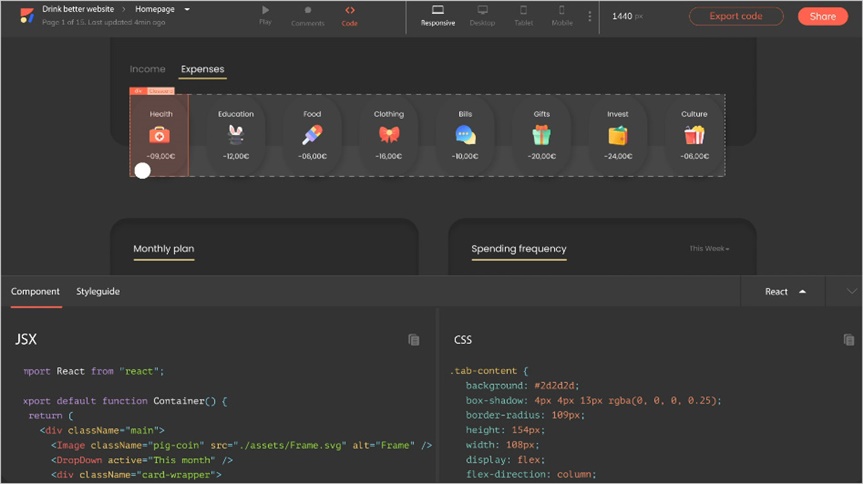
Task: Click the box-shadow CSS line
Action: pos(593,400)
